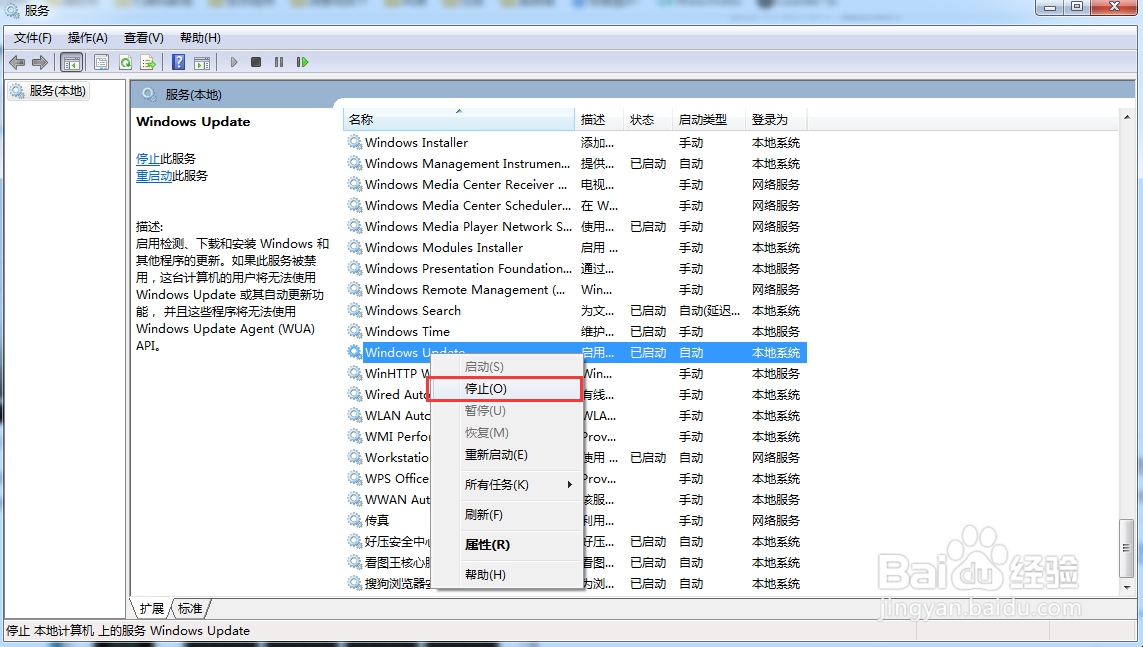1143x647 pixels.
Task: Click the vertical scrollbar thumb
Action: coord(1127,548)
